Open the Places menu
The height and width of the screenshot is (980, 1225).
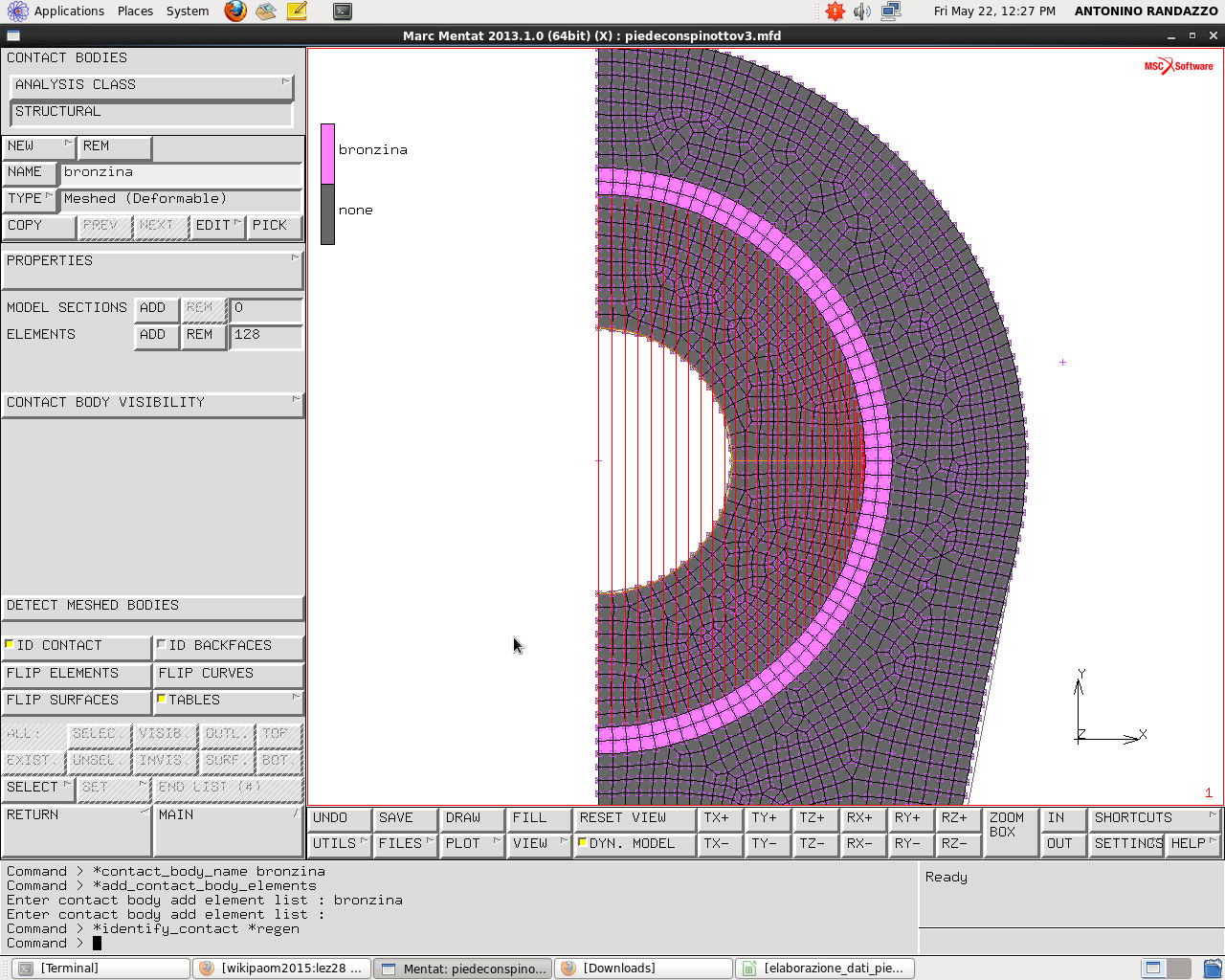tap(135, 11)
